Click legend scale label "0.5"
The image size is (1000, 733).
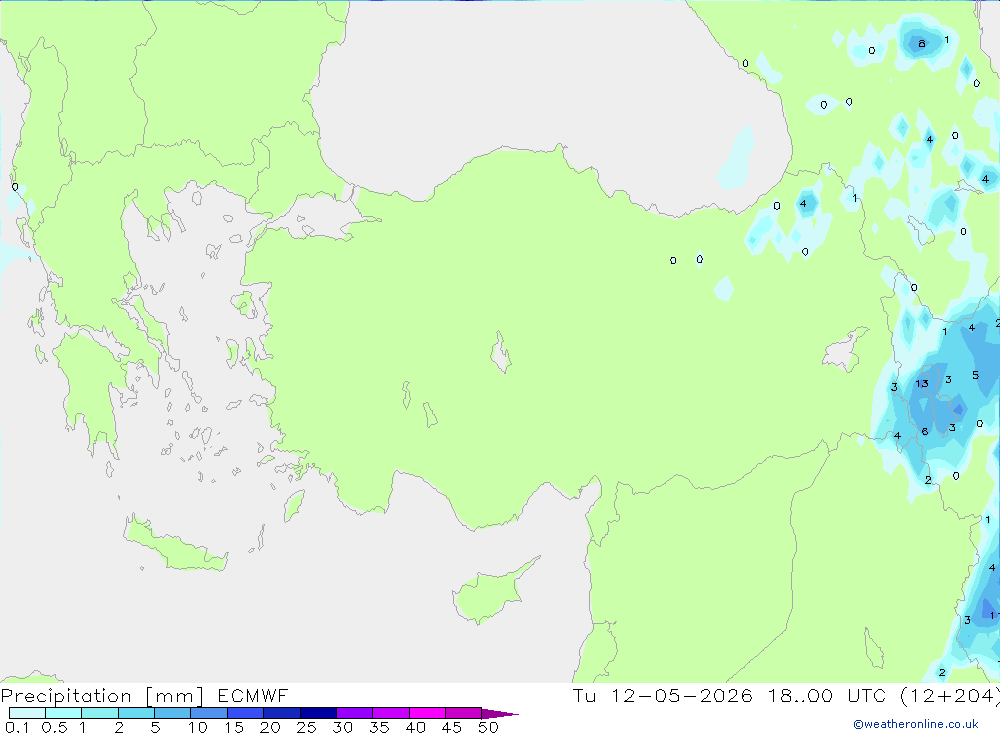pos(54,727)
